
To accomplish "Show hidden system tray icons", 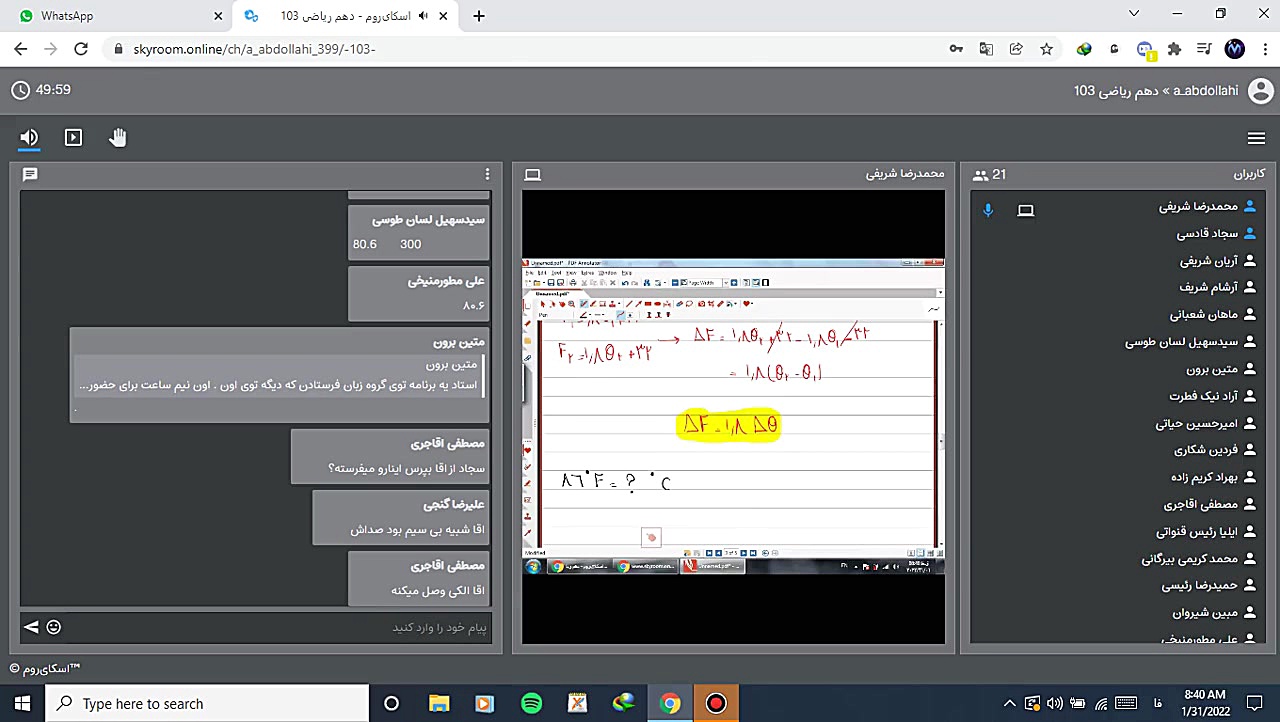I will click(x=1009, y=704).
